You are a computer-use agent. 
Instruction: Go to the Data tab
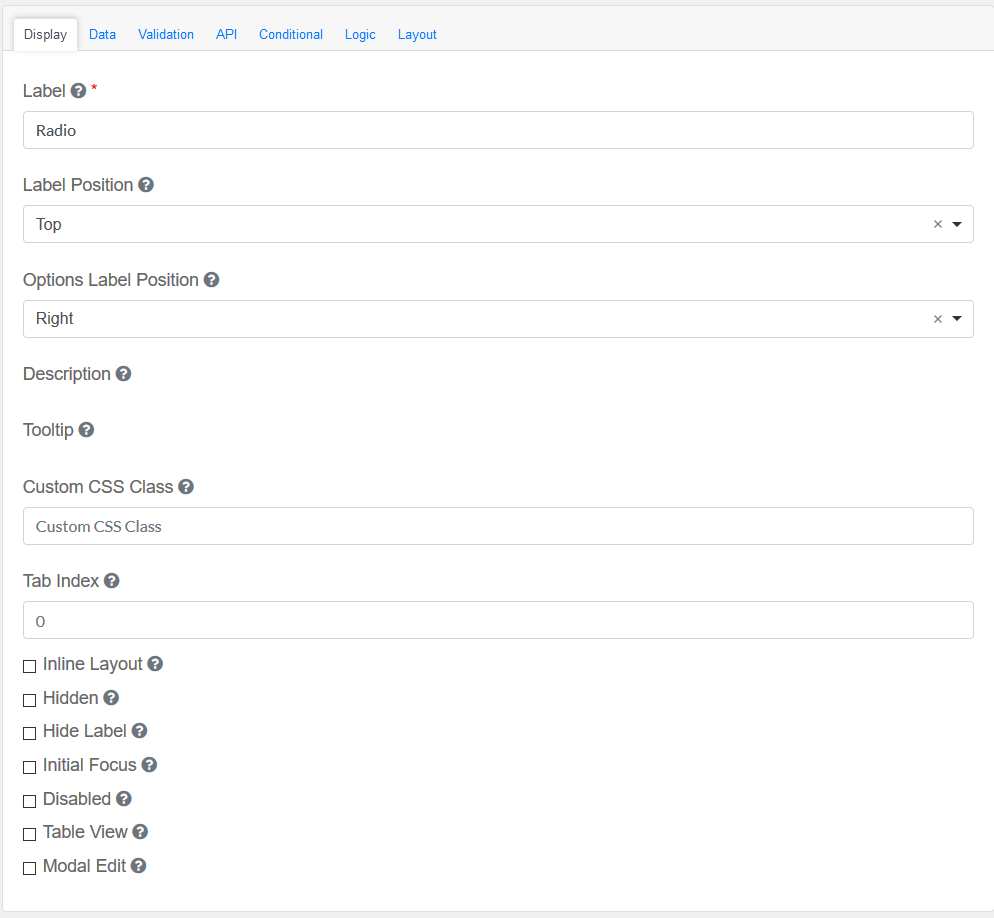pyautogui.click(x=102, y=34)
